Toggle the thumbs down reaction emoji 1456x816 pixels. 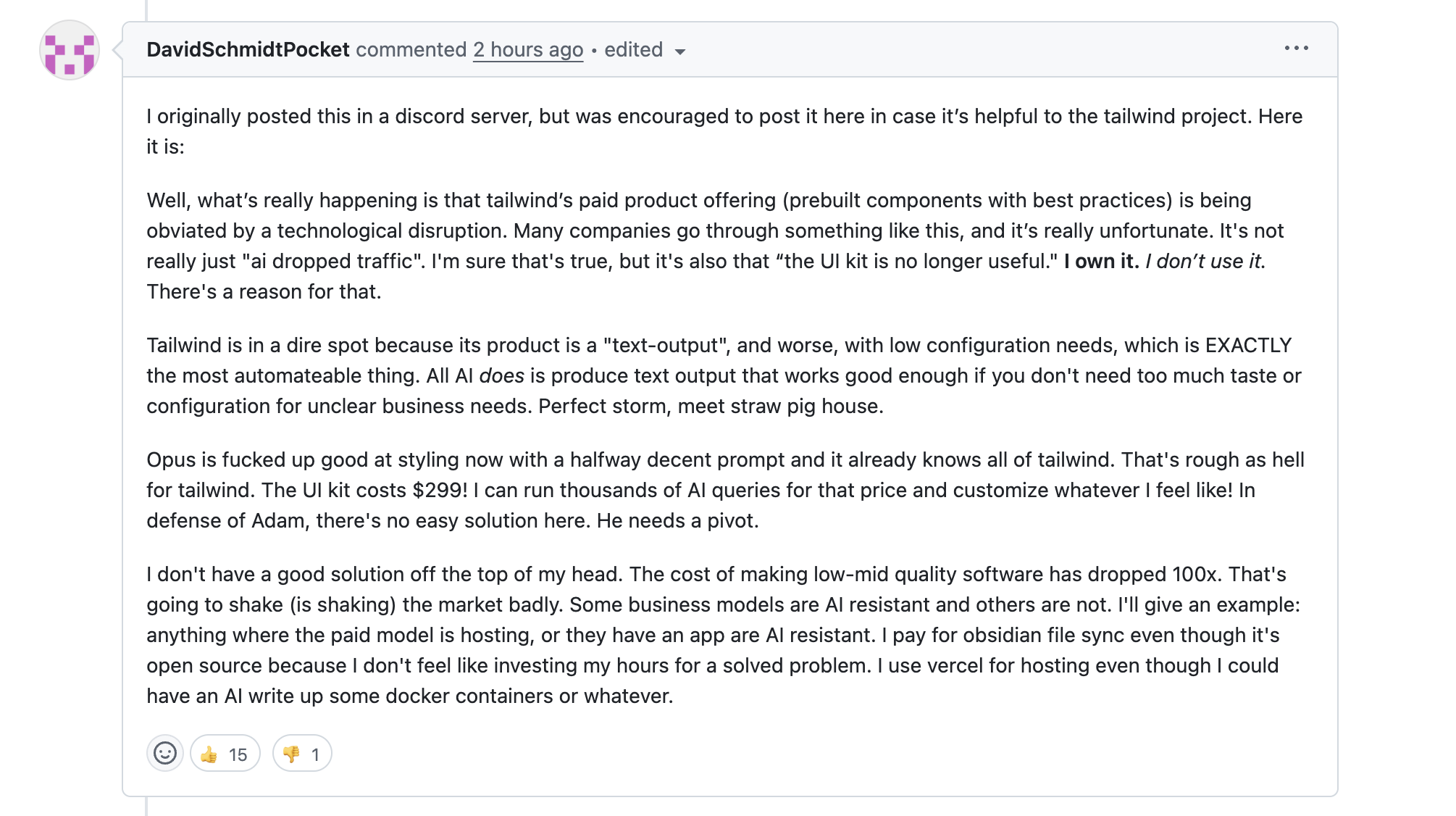[292, 754]
